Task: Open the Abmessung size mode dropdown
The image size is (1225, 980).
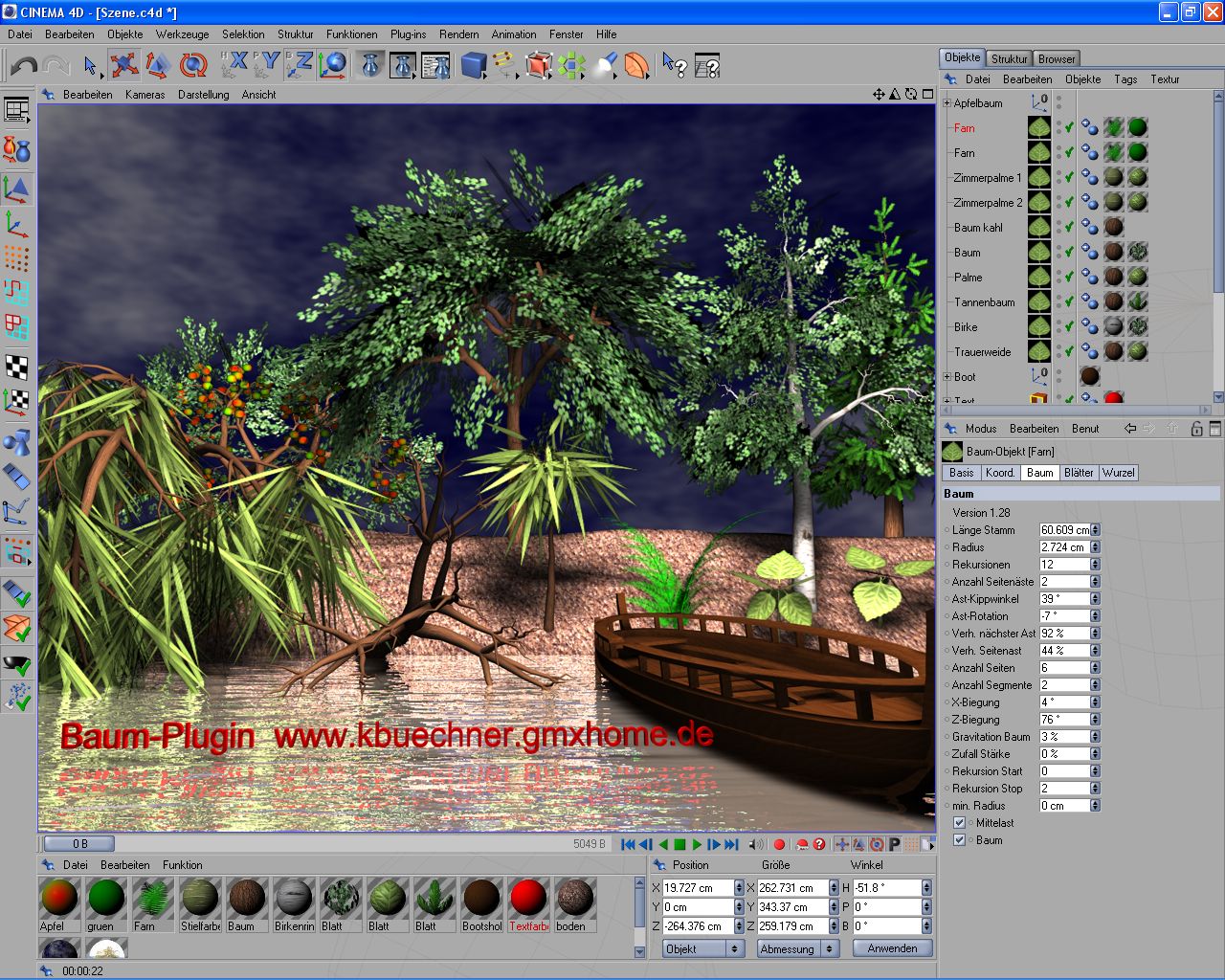Action: click(x=797, y=948)
